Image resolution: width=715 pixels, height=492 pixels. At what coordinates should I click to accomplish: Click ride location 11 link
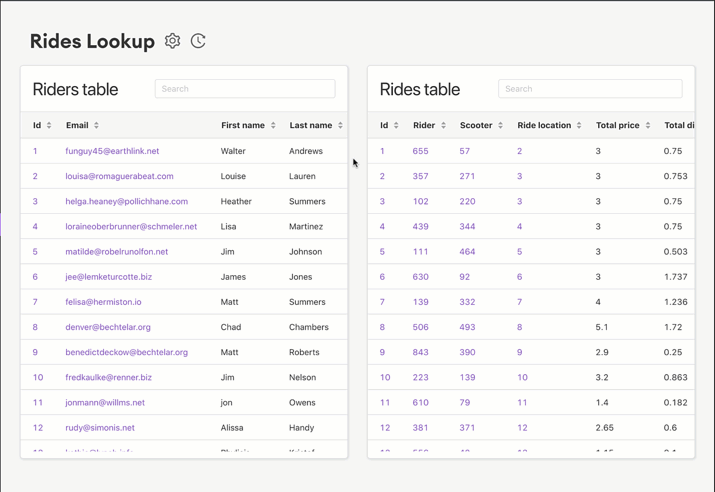coord(522,402)
